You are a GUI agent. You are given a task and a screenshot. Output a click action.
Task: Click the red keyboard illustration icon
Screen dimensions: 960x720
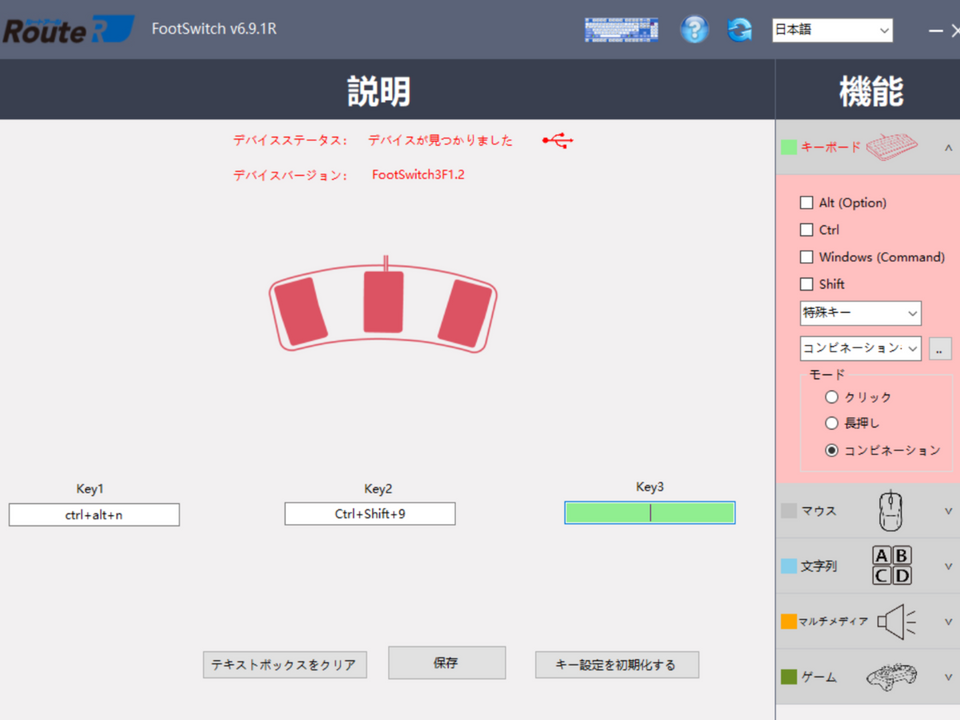[891, 147]
